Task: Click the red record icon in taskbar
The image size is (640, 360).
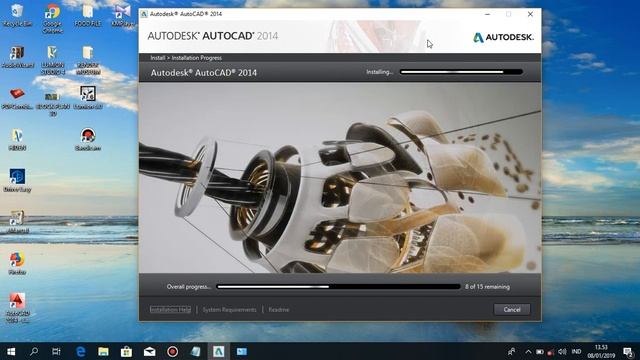Action: pos(172,351)
